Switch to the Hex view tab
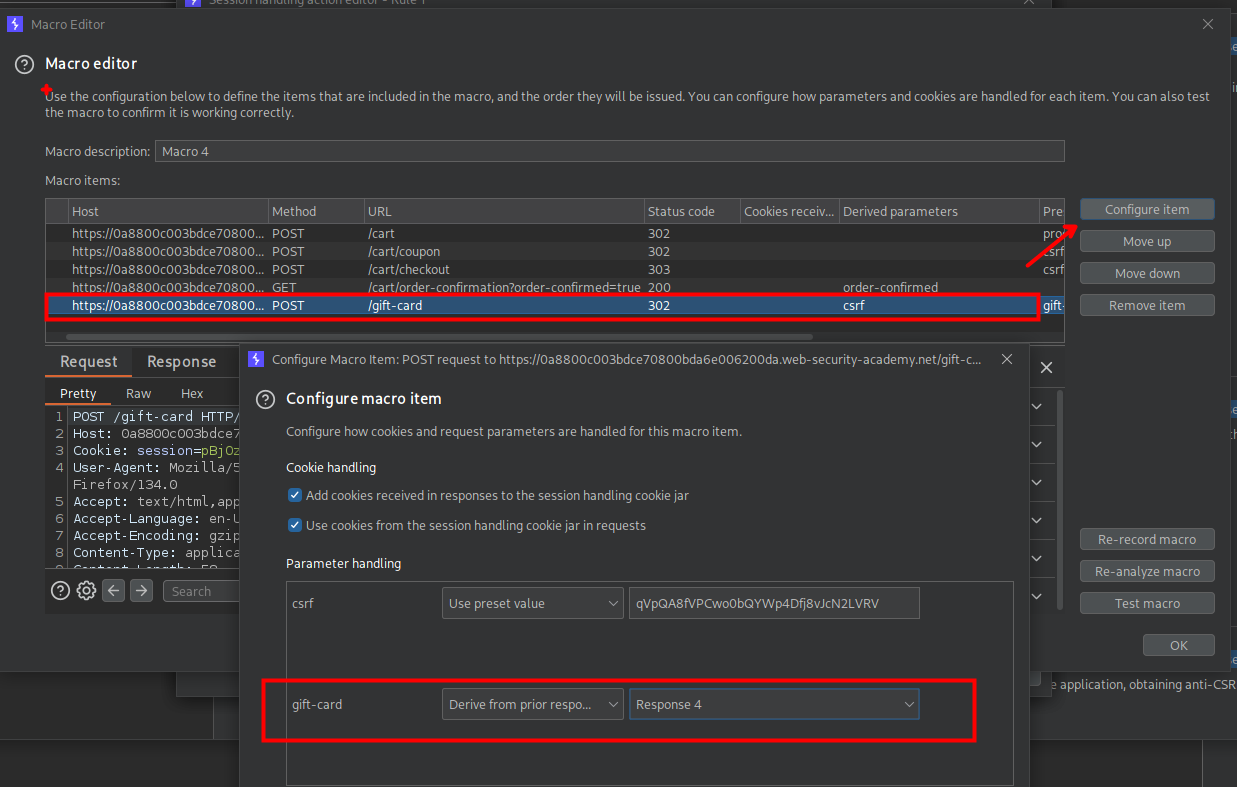 click(192, 394)
